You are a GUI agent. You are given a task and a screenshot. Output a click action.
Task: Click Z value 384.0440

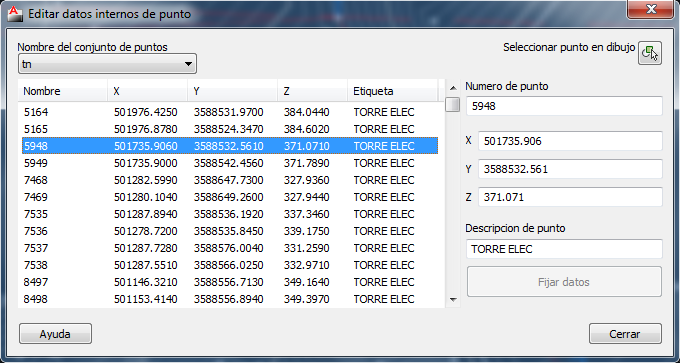pyautogui.click(x=307, y=112)
